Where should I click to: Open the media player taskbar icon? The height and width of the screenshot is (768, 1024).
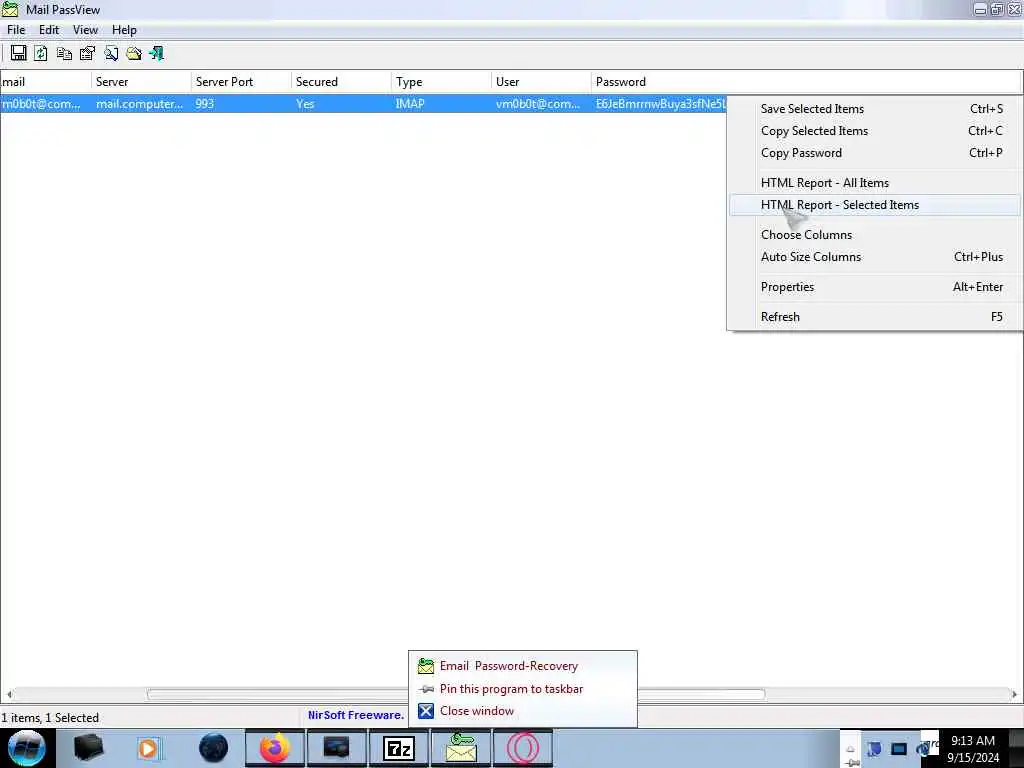tap(149, 748)
